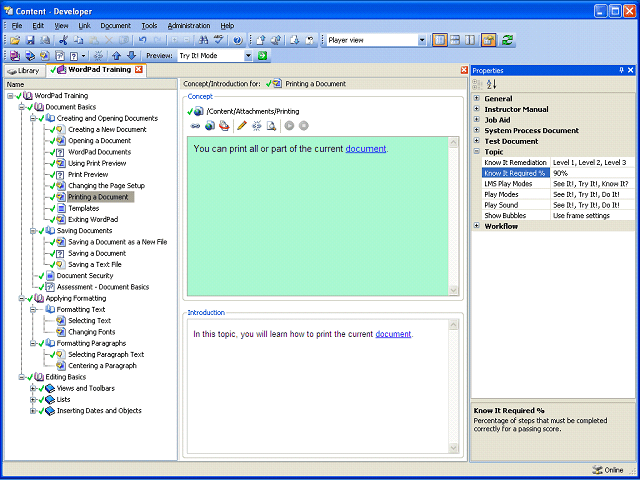640x480 pixels.
Task: Expand the General properties category
Action: (x=476, y=98)
